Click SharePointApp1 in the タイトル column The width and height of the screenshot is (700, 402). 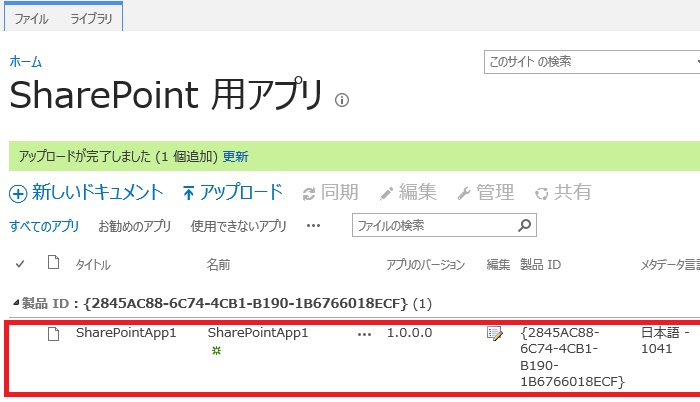point(126,333)
